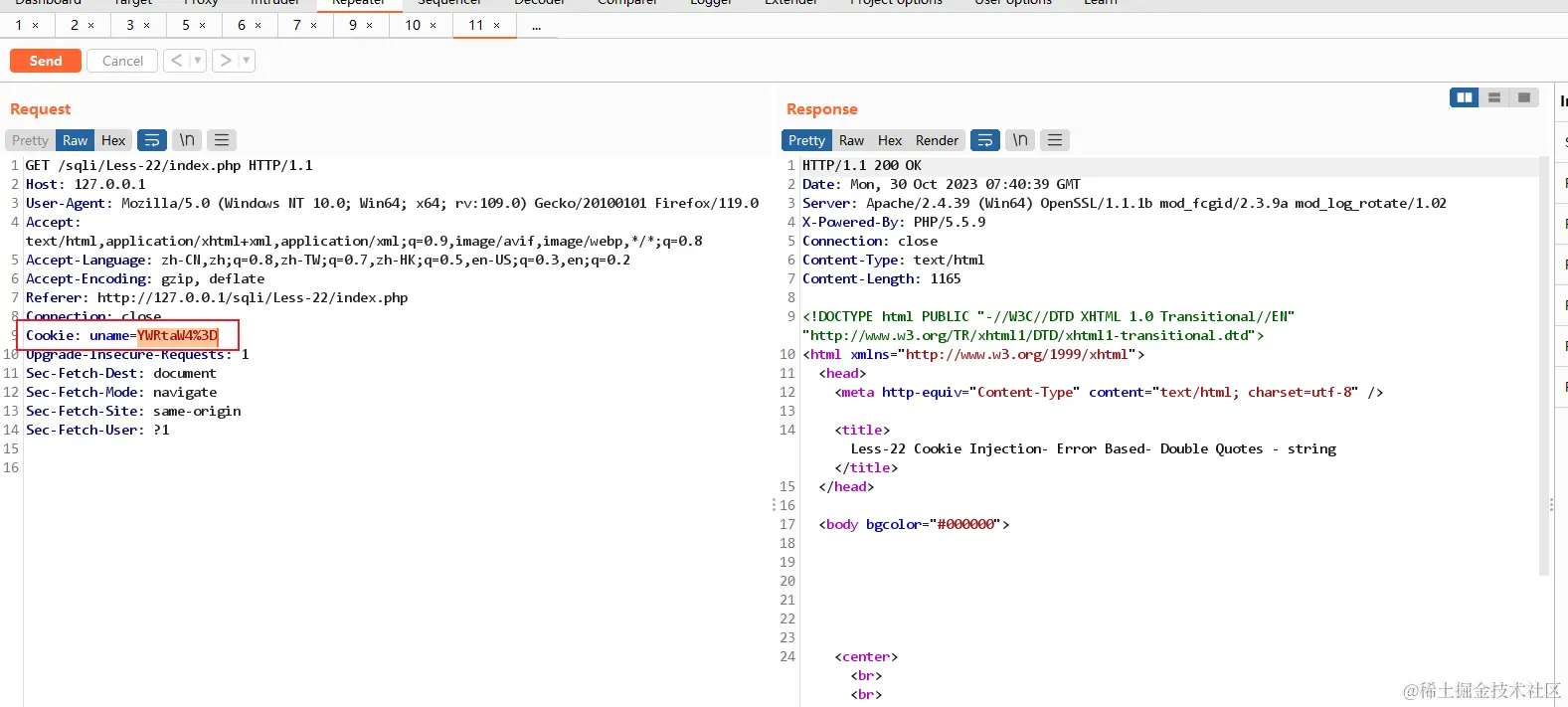Switch to Repeater tab 6

(x=241, y=25)
